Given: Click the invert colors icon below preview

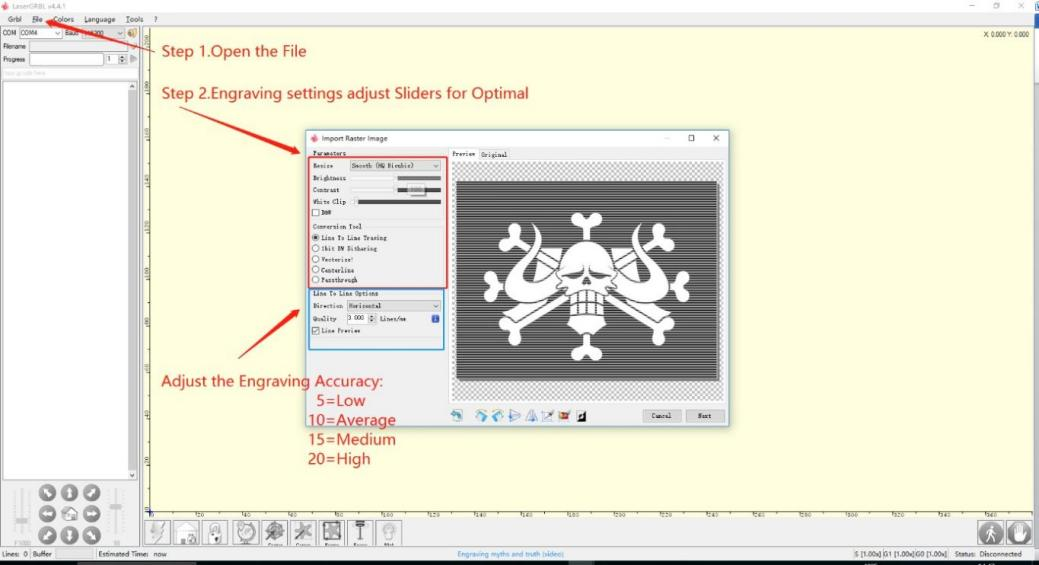Looking at the screenshot, I should 581,416.
